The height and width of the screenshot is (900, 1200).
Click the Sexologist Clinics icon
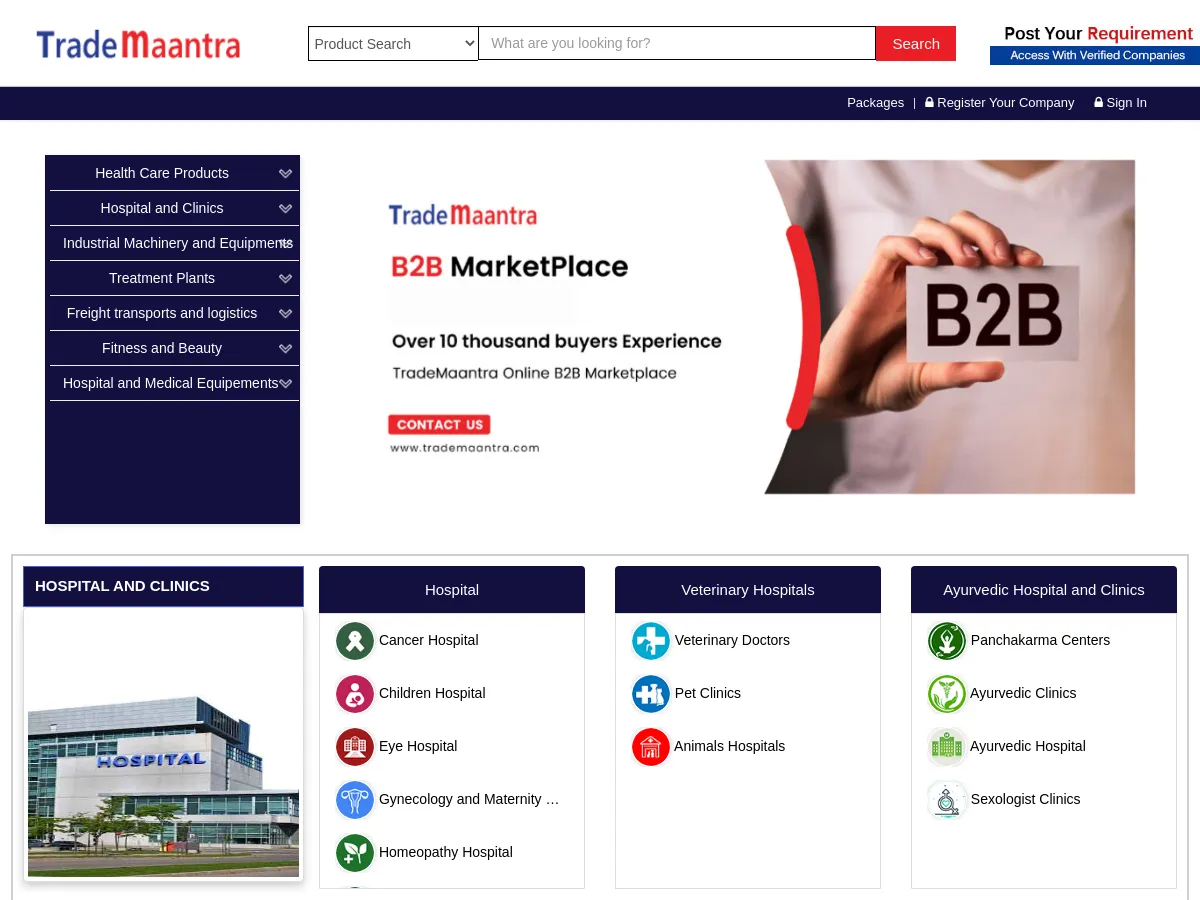click(x=947, y=800)
